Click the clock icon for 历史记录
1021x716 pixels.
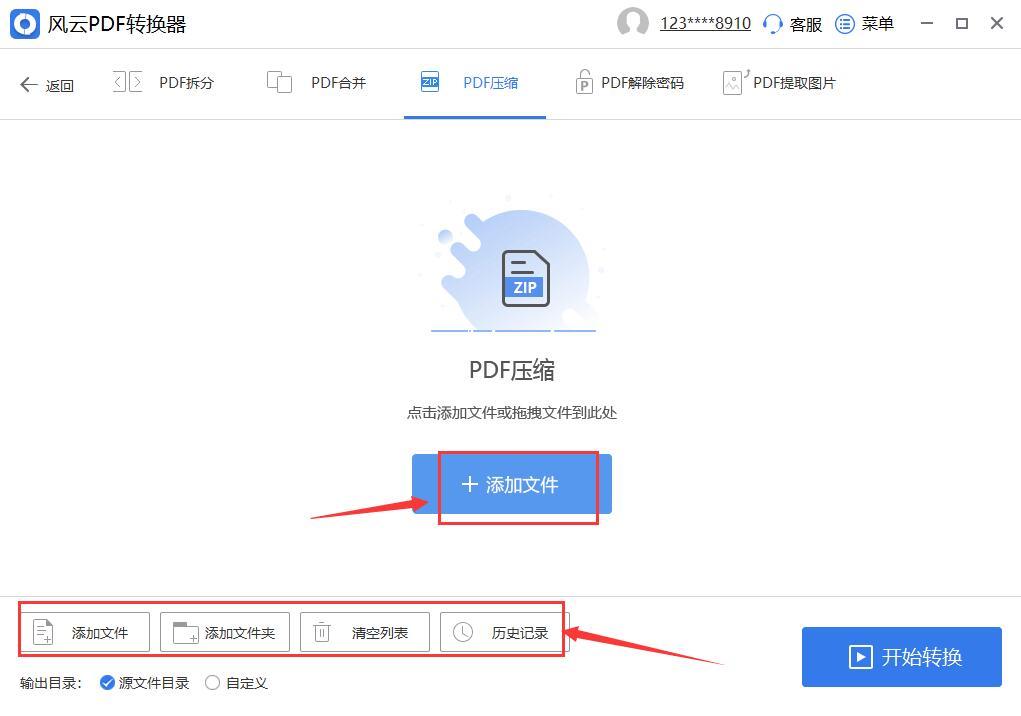462,632
